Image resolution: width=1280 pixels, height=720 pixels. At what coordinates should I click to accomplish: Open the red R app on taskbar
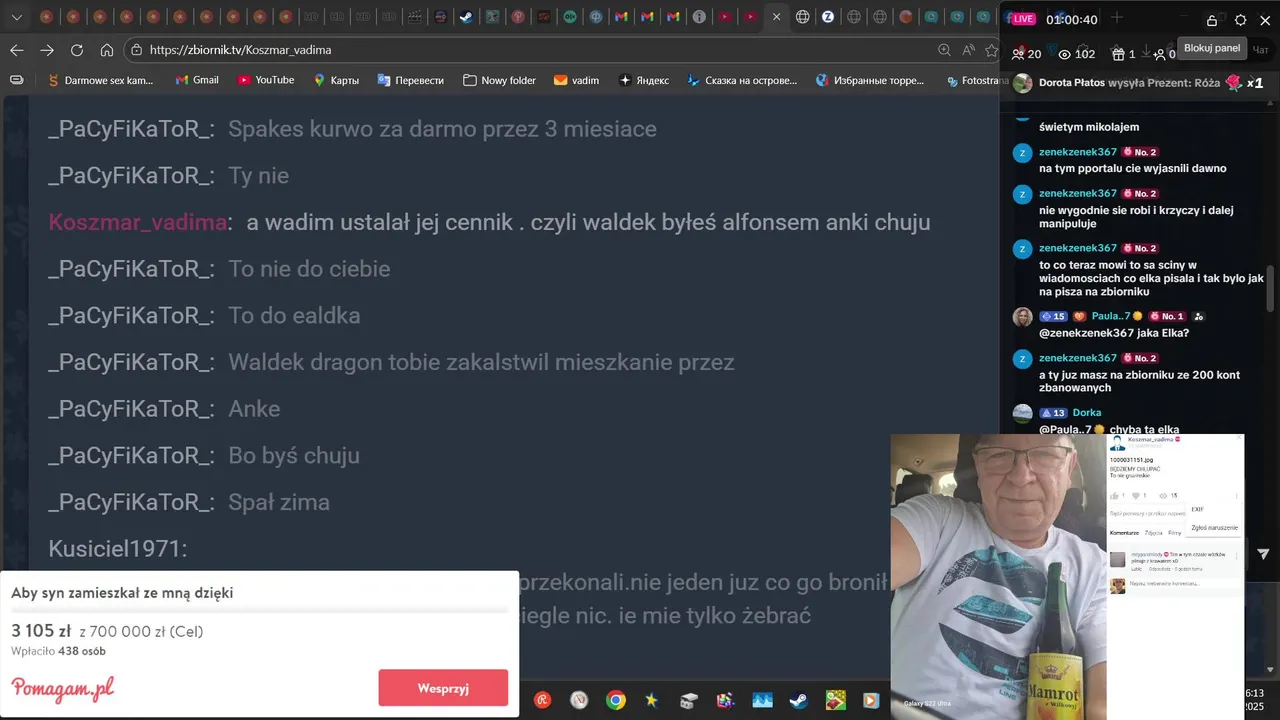[542, 700]
